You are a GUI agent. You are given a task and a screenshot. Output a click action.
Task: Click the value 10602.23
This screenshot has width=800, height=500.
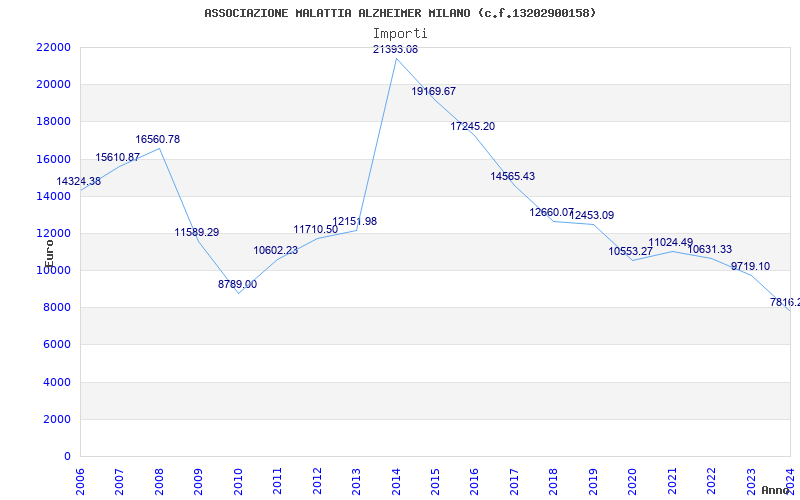(276, 251)
